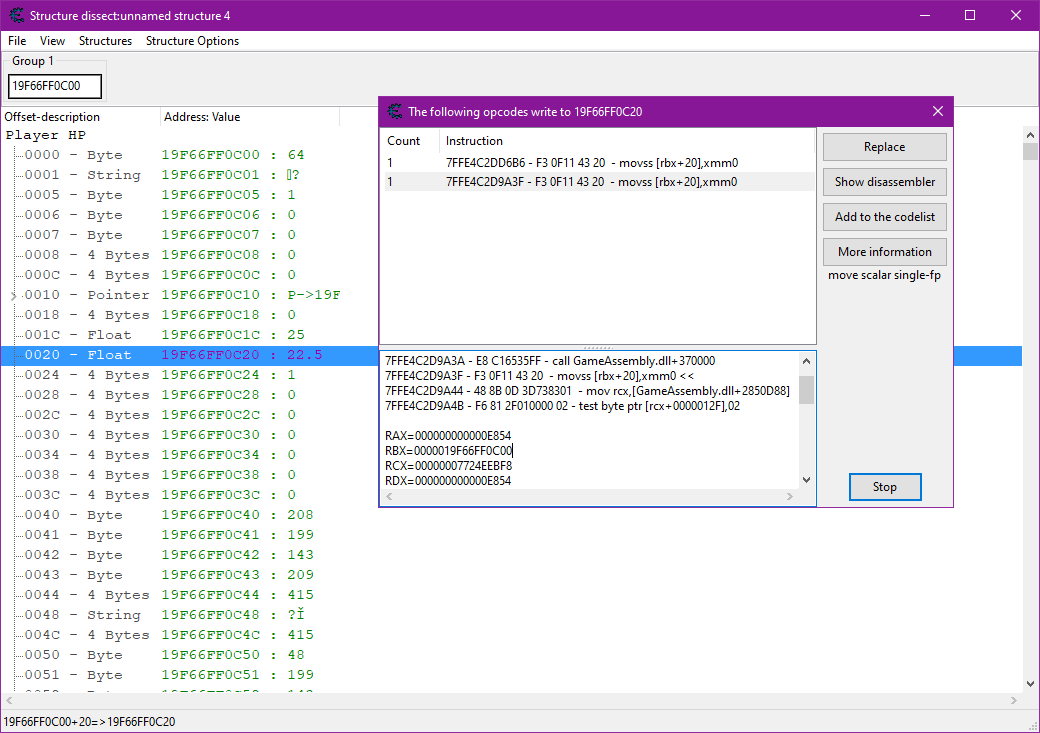Maximize the Structure dissect window

969,15
